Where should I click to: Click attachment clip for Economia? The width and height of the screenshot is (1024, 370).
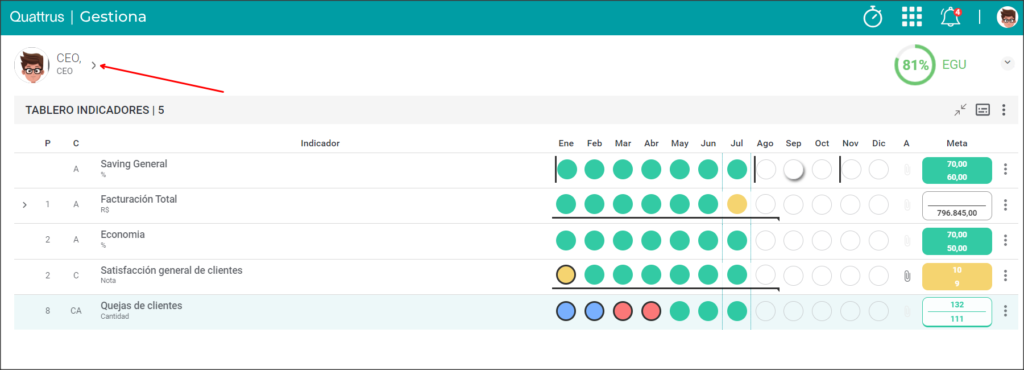(906, 241)
